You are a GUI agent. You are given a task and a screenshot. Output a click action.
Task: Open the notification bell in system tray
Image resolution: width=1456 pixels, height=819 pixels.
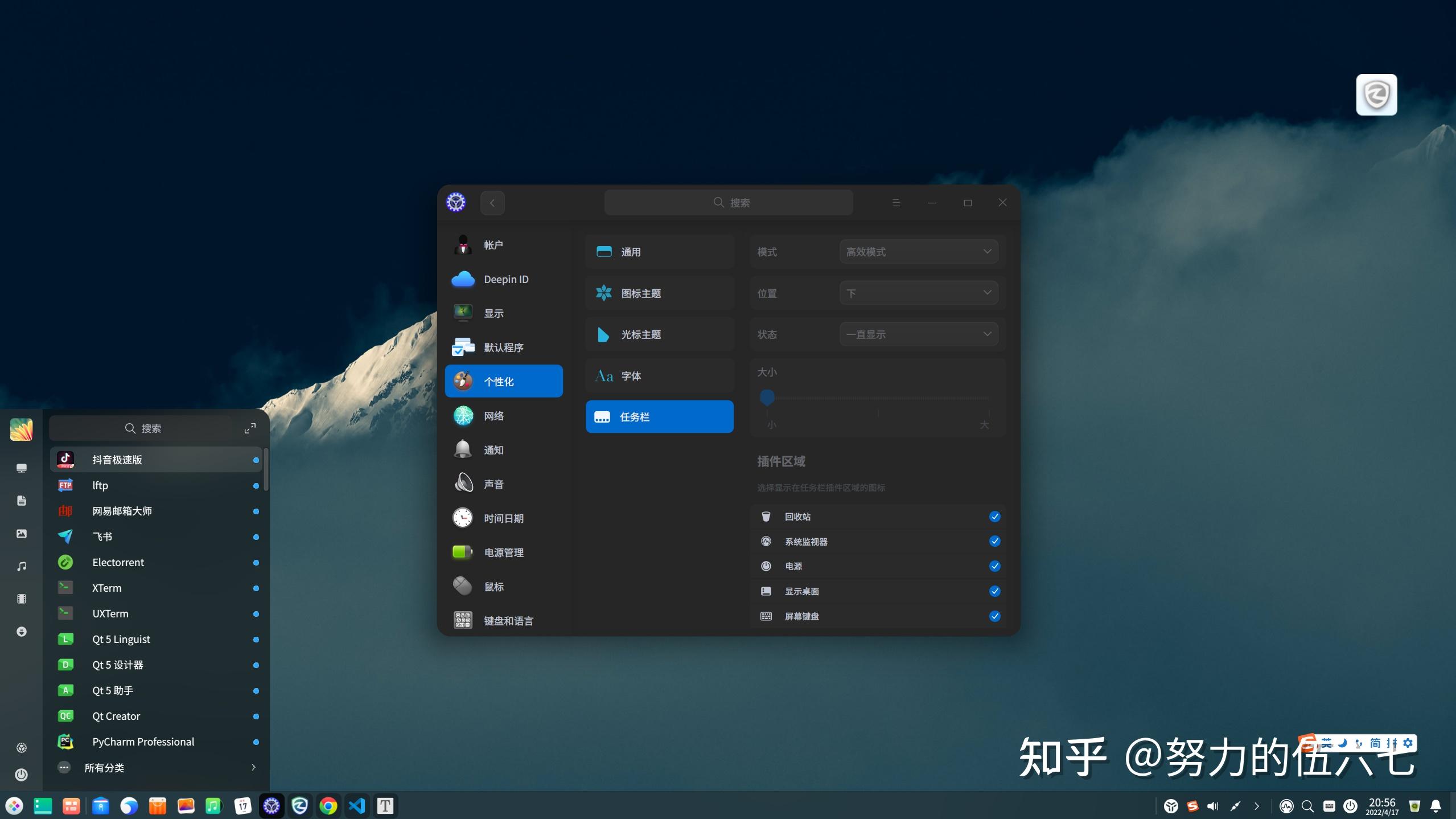[1436, 806]
